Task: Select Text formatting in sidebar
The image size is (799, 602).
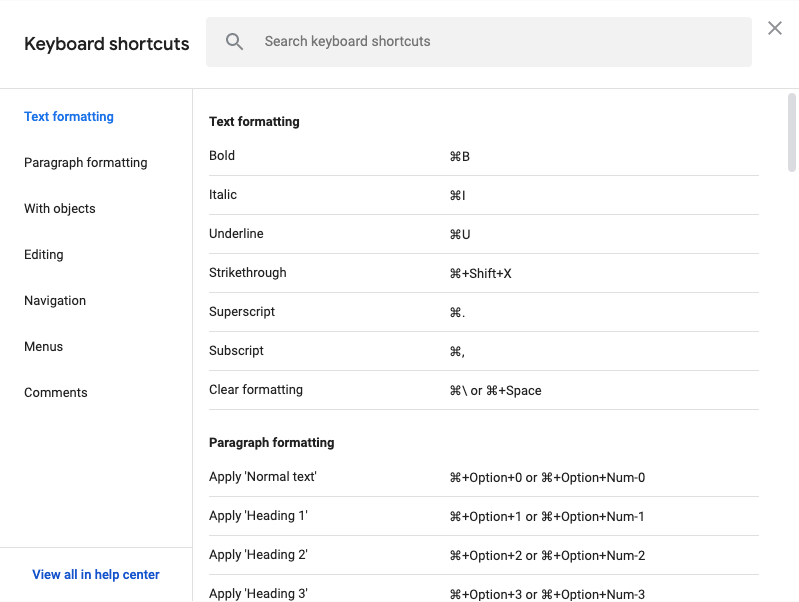Action: pyautogui.click(x=69, y=117)
